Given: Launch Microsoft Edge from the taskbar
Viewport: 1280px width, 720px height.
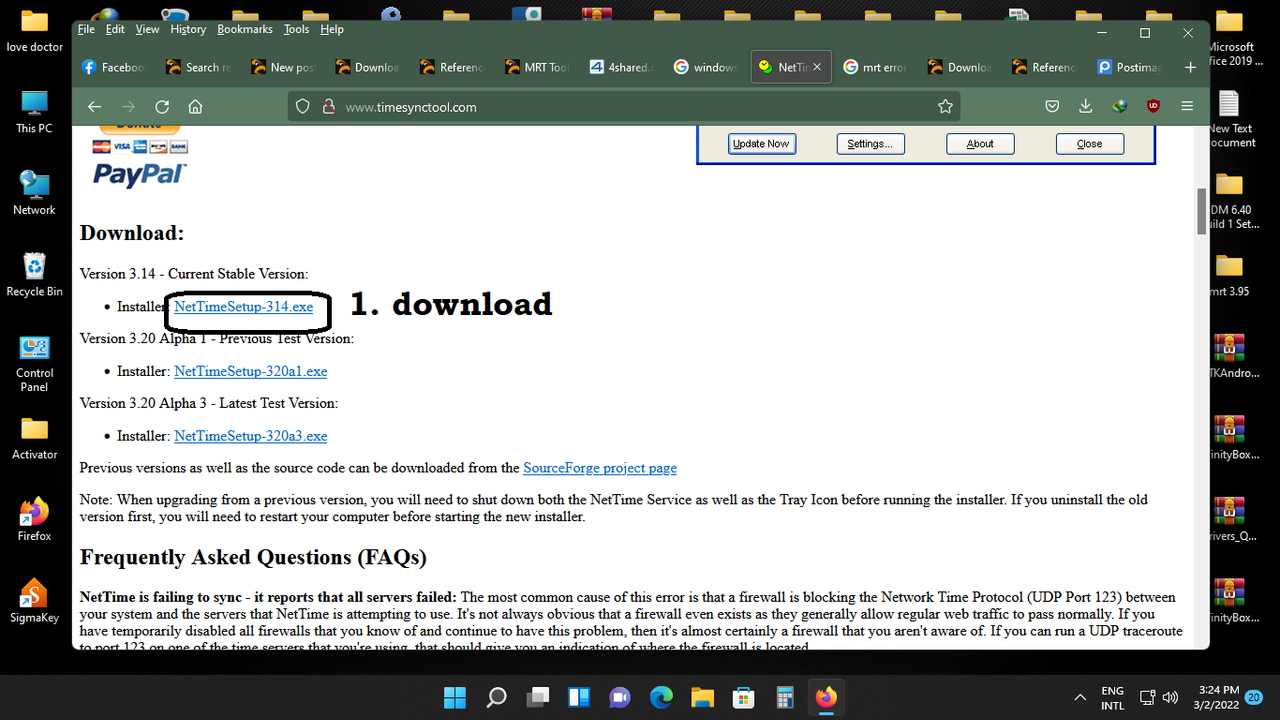Looking at the screenshot, I should tap(661, 697).
